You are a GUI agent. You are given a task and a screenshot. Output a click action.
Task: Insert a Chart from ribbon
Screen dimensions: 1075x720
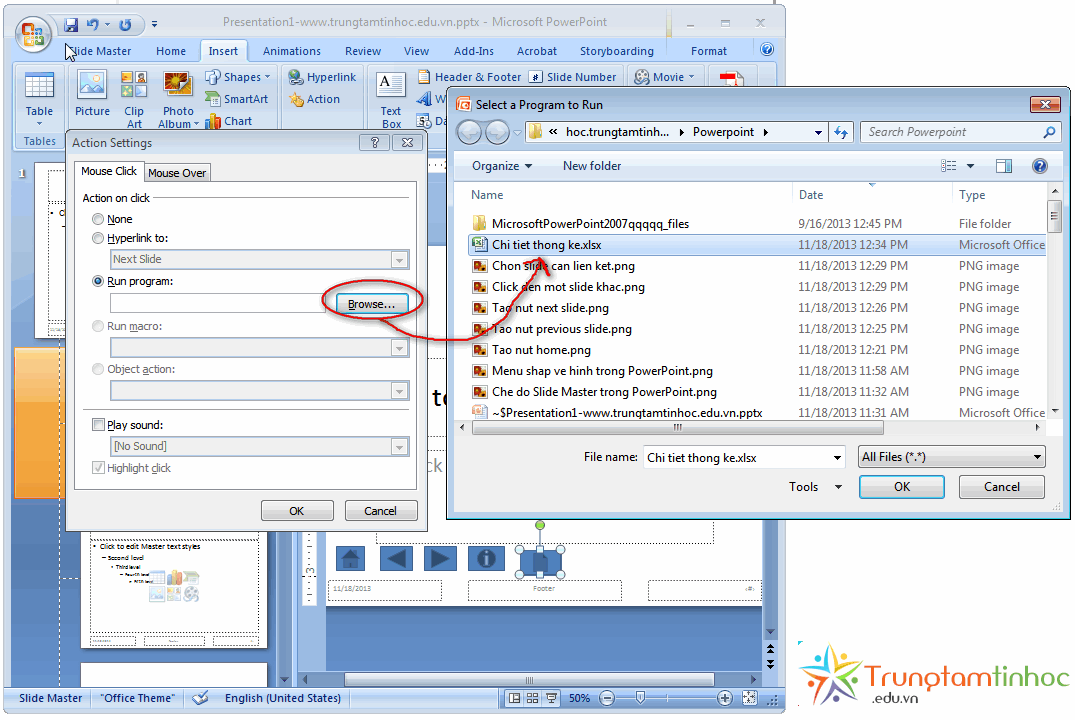pyautogui.click(x=229, y=121)
